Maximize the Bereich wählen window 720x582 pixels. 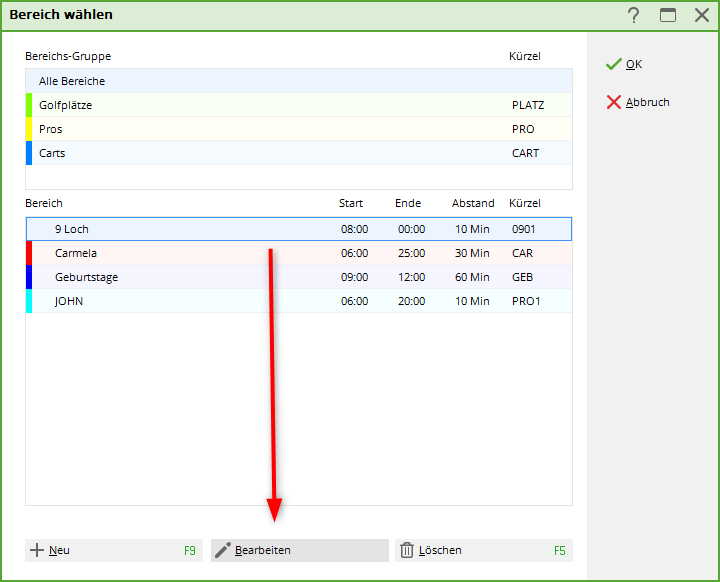[x=667, y=15]
